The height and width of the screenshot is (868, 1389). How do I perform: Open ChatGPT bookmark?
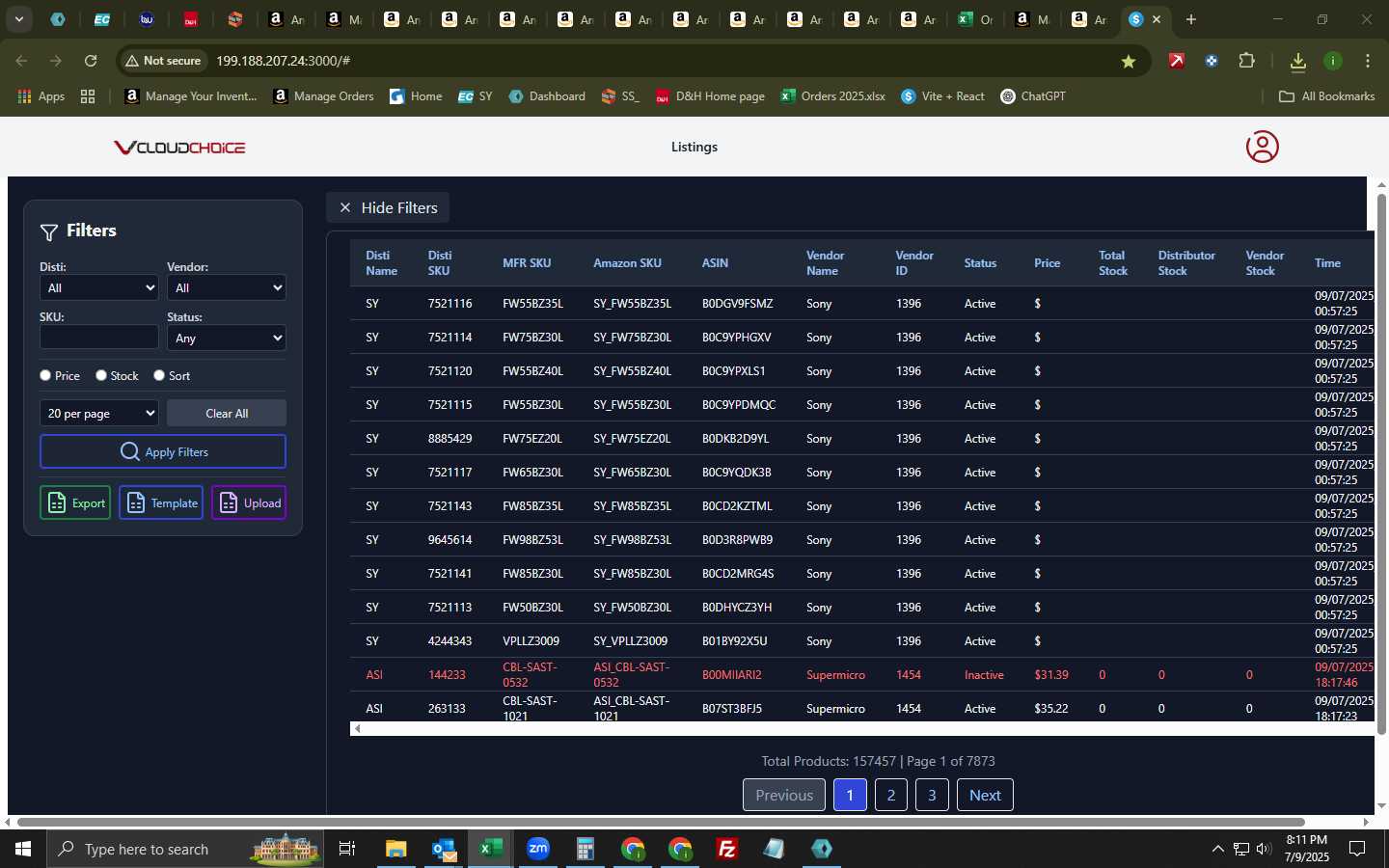point(1033,96)
